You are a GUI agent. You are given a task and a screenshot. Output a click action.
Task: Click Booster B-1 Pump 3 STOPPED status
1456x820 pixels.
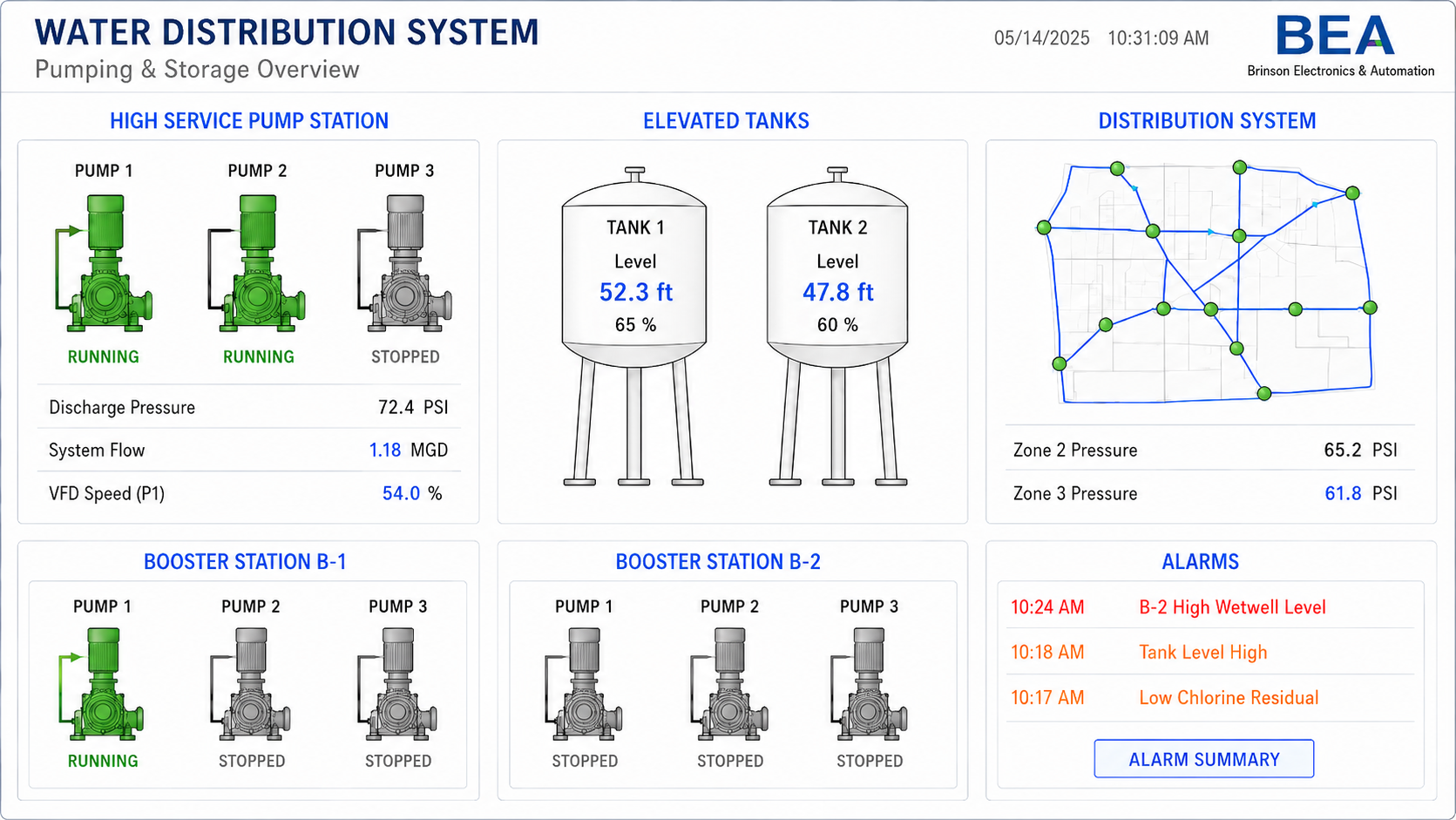(398, 762)
